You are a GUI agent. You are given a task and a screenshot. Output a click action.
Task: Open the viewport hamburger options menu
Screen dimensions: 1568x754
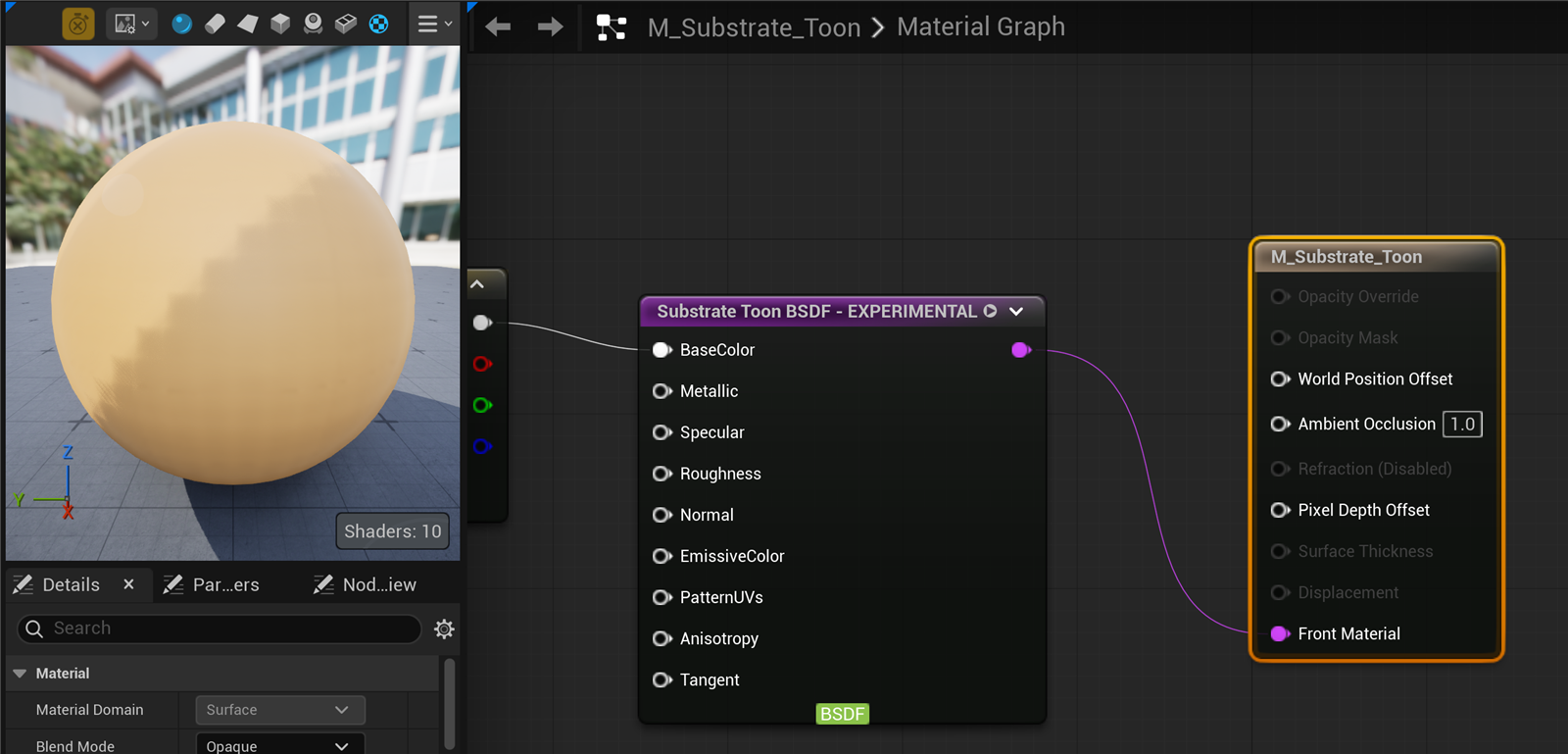click(434, 24)
